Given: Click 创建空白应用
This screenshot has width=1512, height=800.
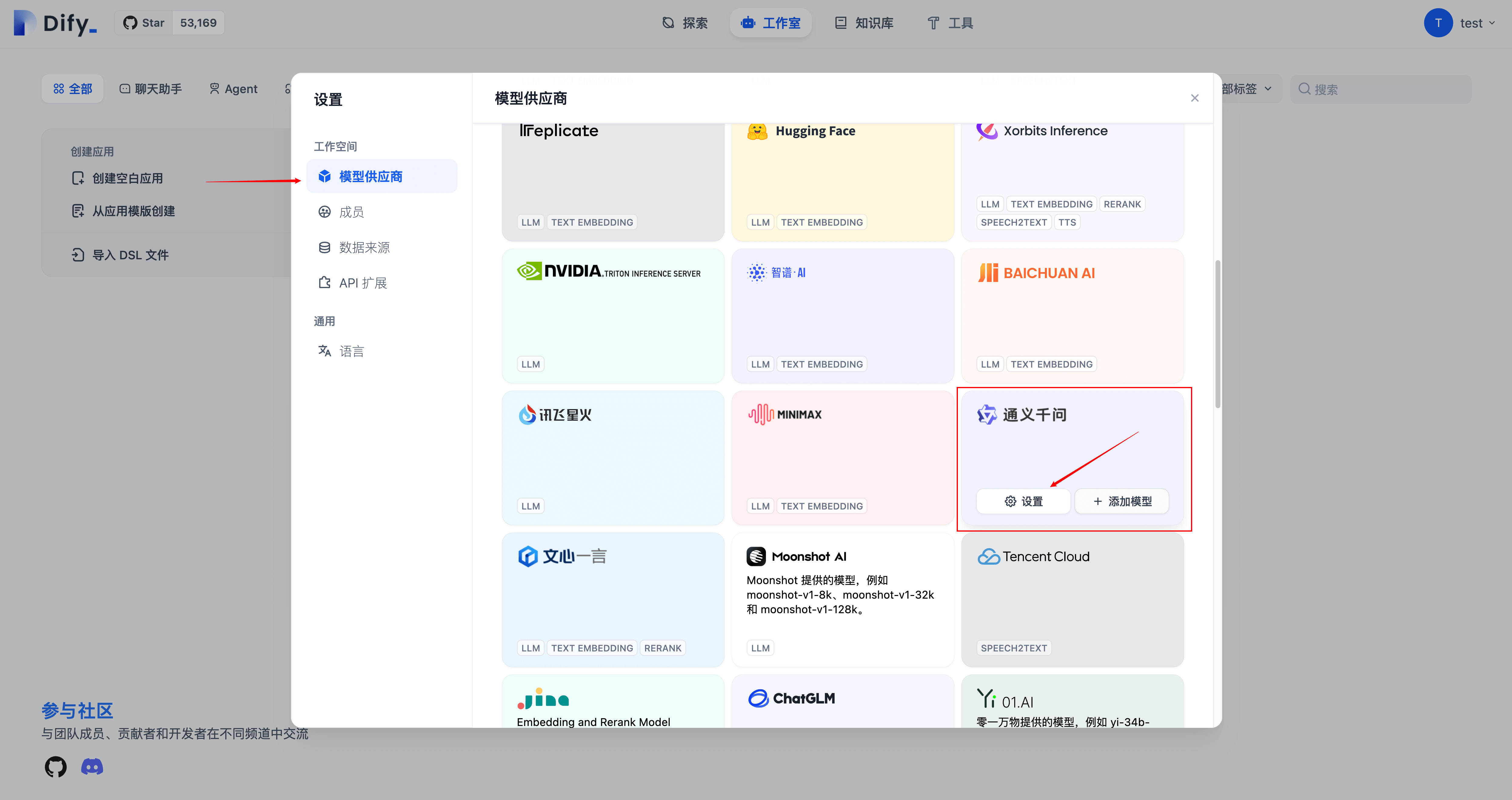Looking at the screenshot, I should [117, 178].
